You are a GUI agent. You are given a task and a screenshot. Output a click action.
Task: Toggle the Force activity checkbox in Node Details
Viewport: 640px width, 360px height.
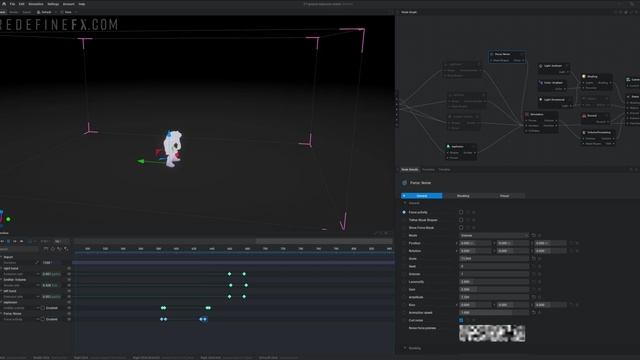pos(461,212)
